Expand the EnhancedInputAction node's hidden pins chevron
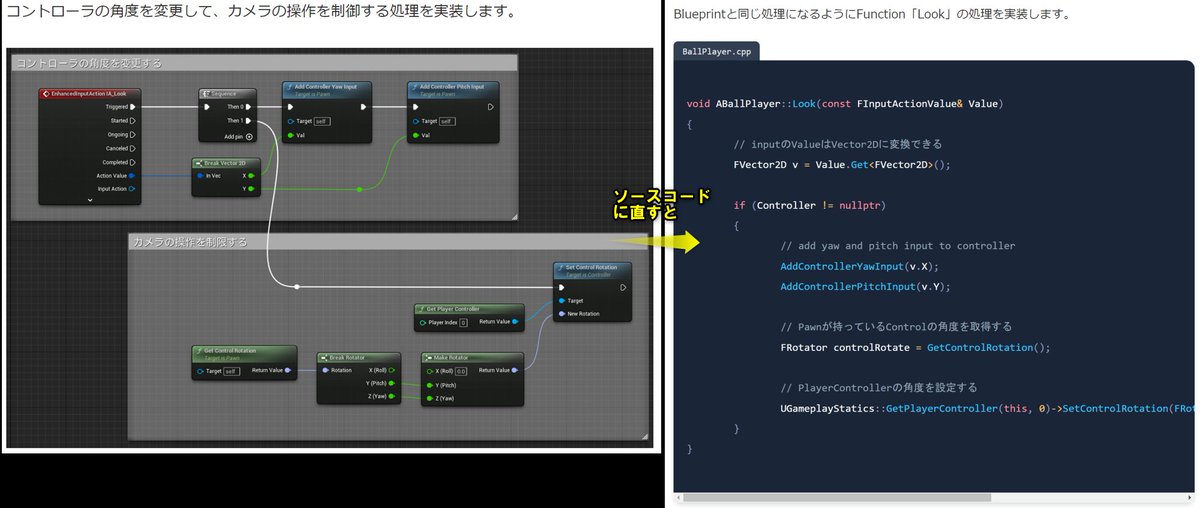1200x508 pixels. [90, 200]
